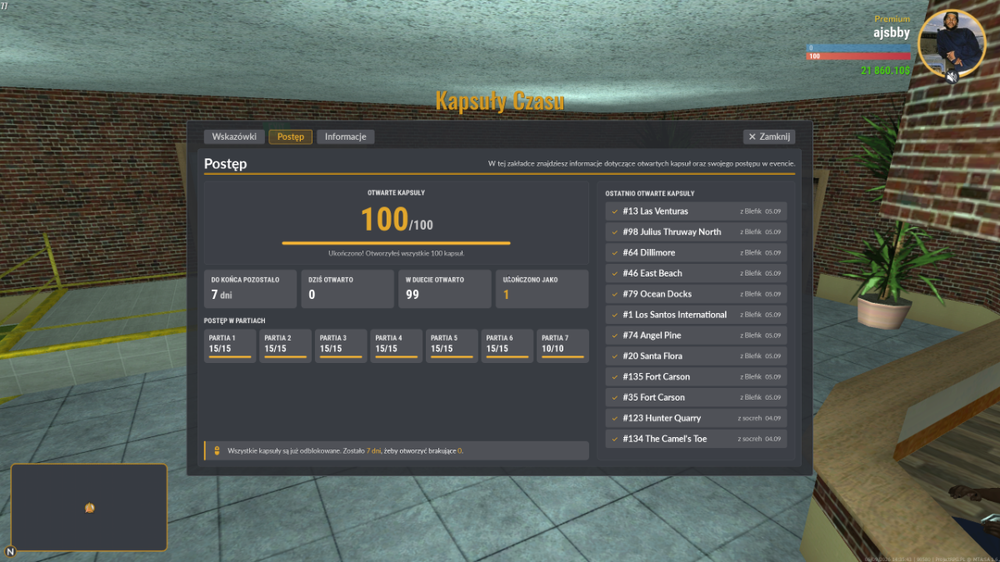
Task: Select the #64 Dillimore capsule entry
Action: [696, 253]
